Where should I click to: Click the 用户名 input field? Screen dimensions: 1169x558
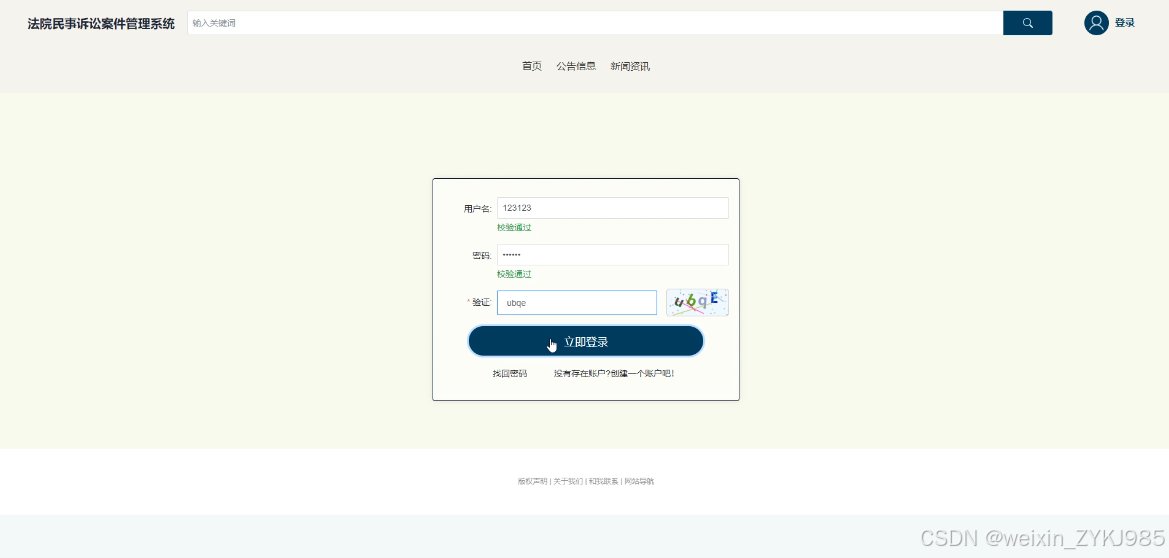pos(613,208)
